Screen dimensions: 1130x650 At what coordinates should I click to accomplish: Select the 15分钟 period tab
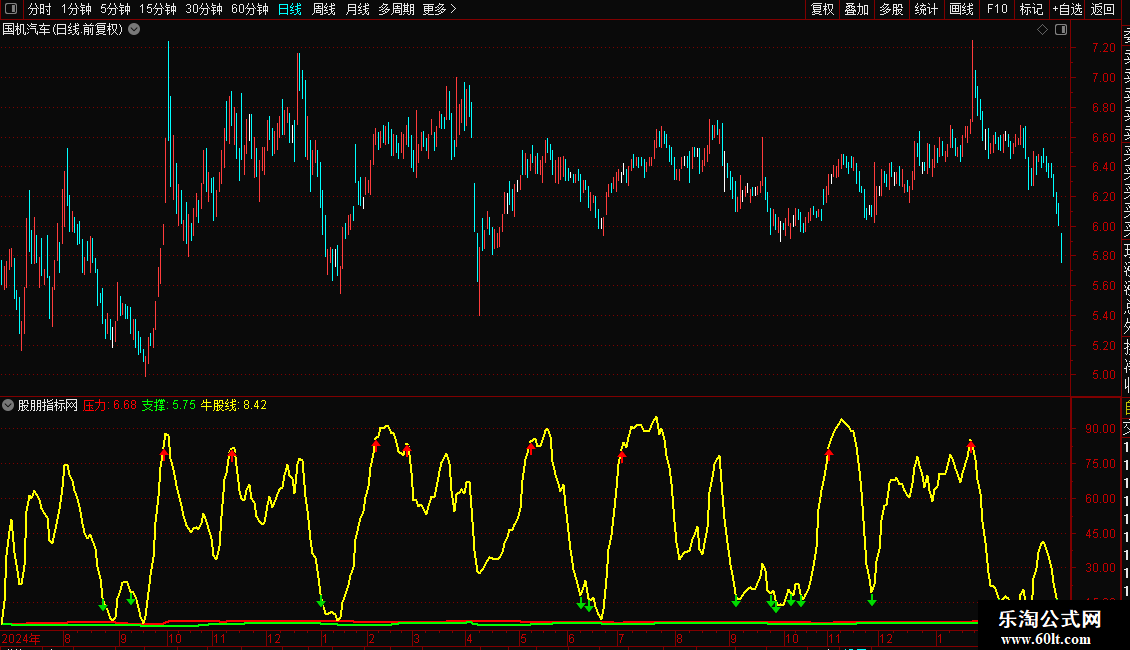point(157,9)
